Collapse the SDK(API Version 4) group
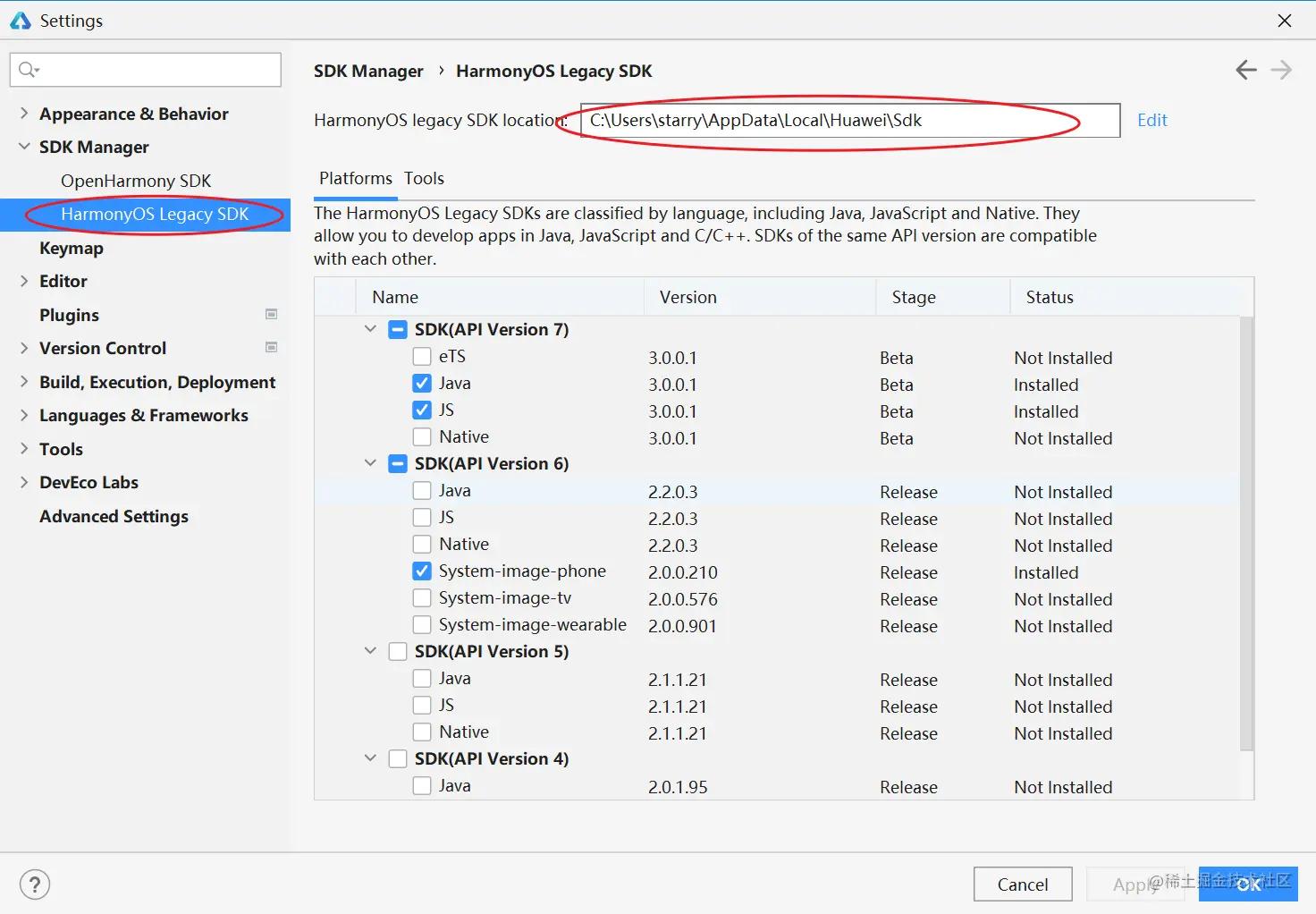The width and height of the screenshot is (1316, 914). click(370, 758)
